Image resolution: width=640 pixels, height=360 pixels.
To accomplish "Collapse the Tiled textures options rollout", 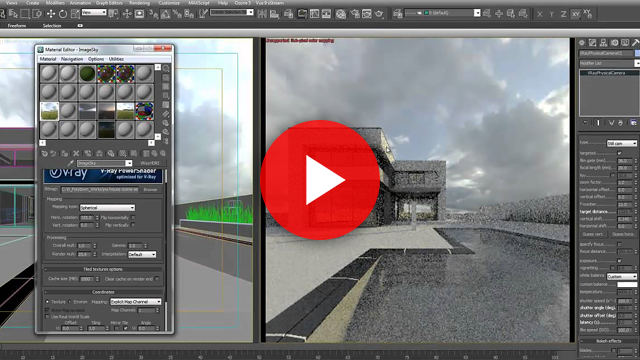I will pos(103,269).
